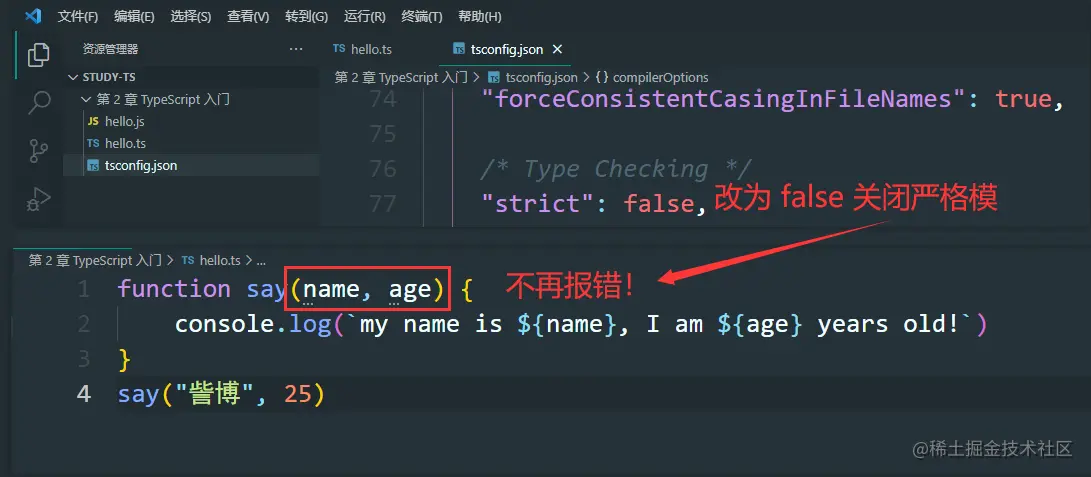Click the age parameter in say function
Screen dimensions: 1091x477
(x=409, y=289)
